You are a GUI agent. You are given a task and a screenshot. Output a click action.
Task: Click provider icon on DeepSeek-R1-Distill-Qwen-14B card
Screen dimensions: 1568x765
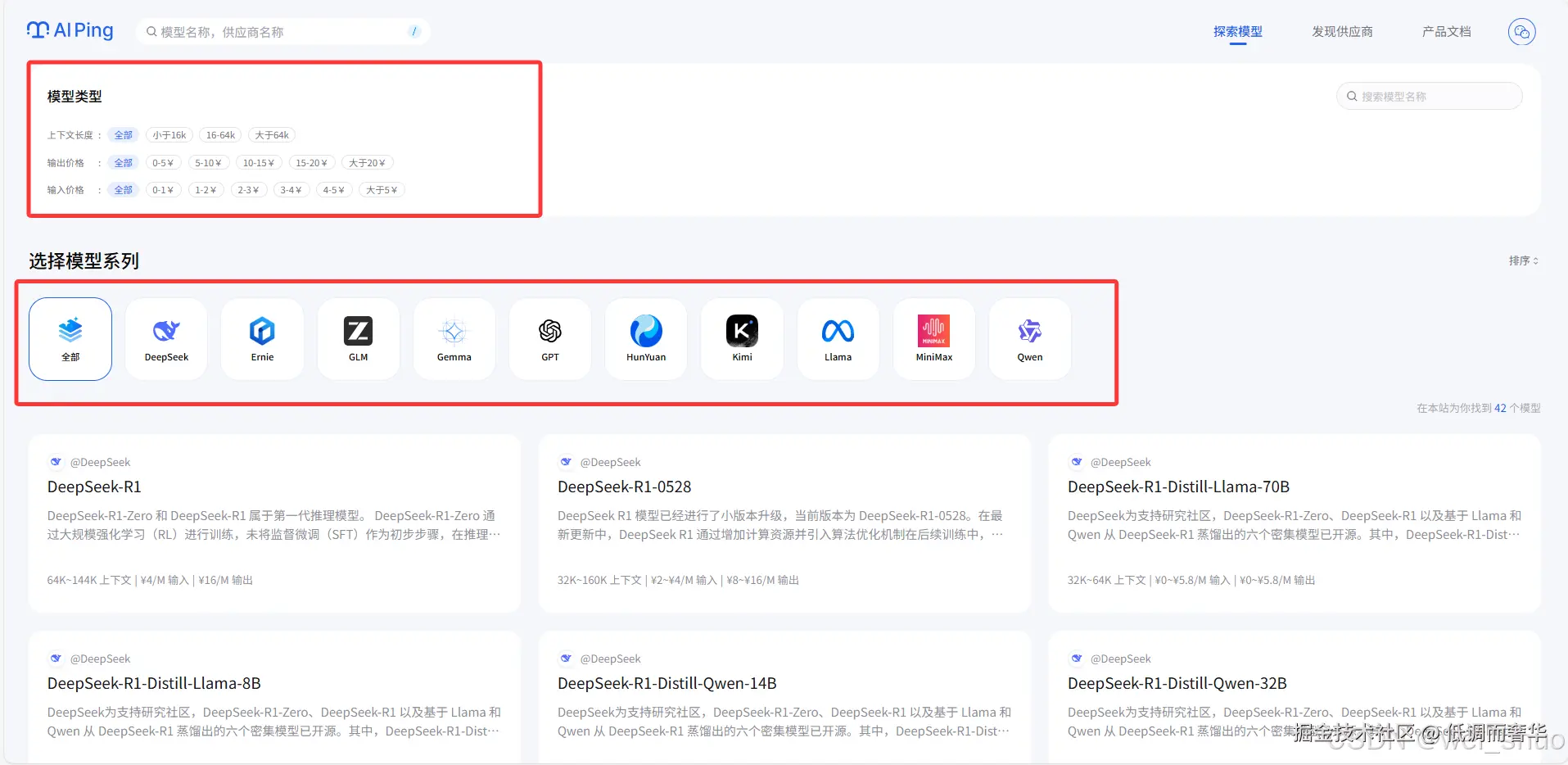tap(566, 659)
